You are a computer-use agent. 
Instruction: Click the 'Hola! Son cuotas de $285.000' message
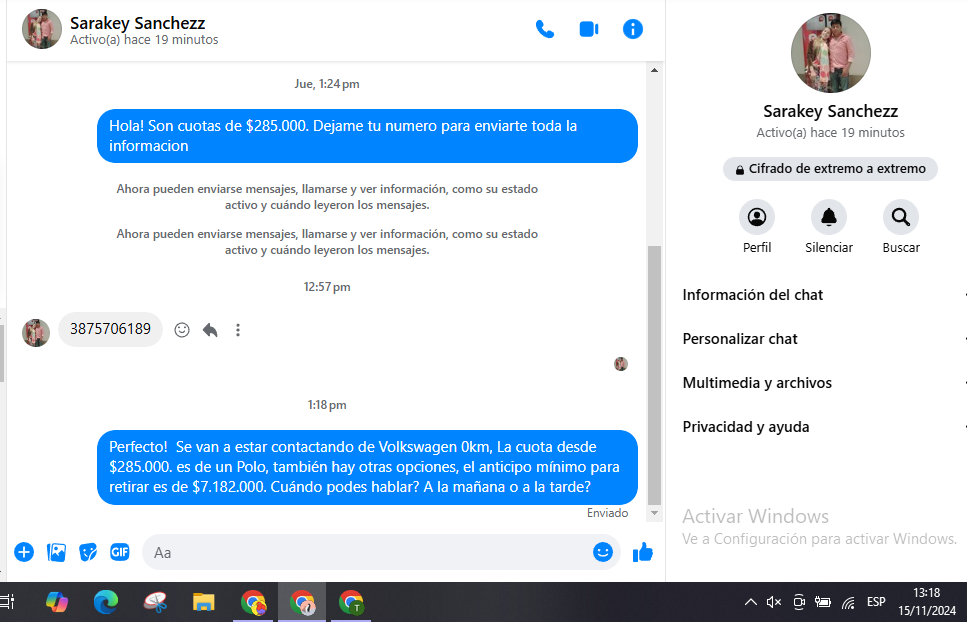coord(367,136)
